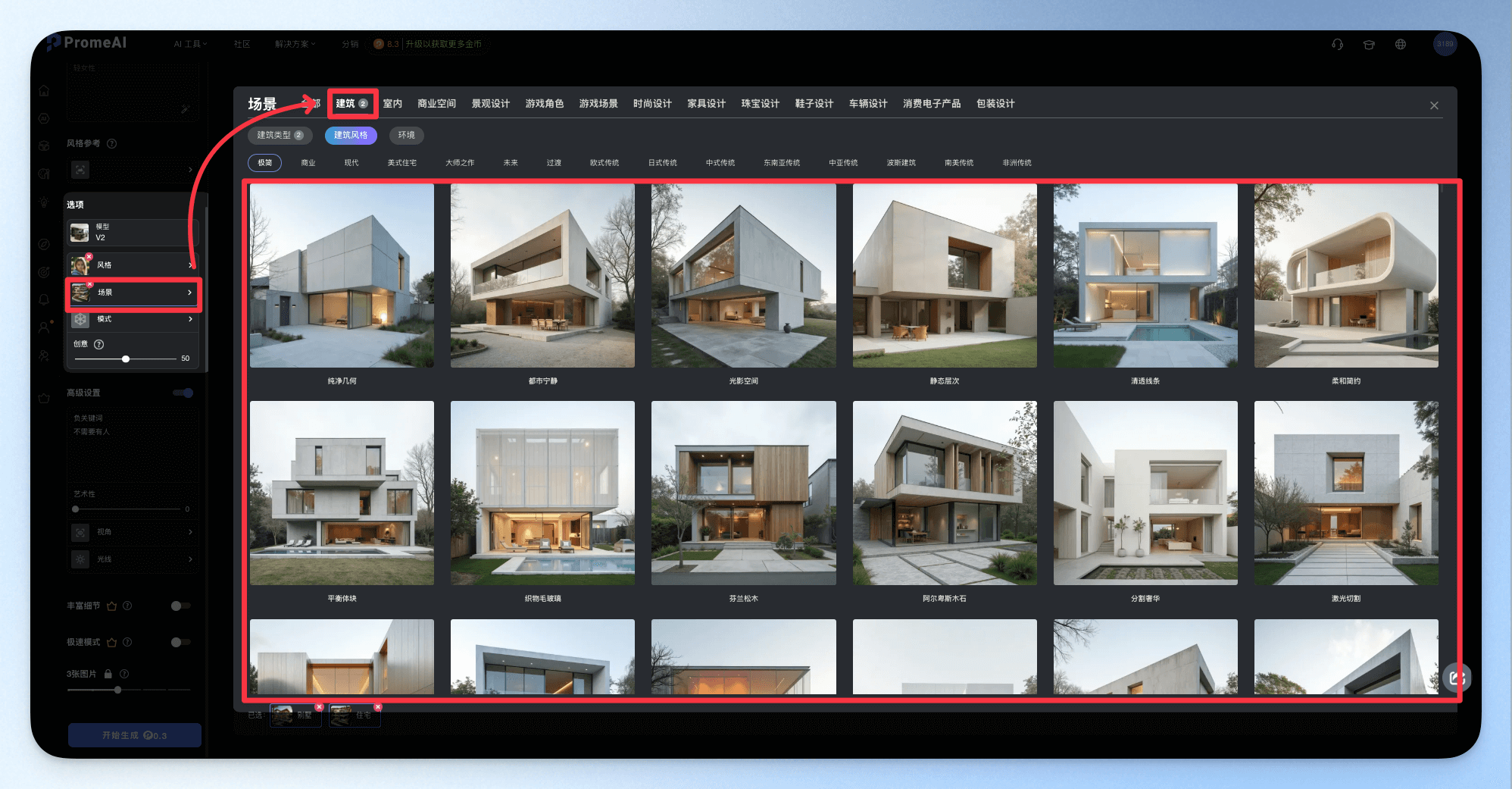This screenshot has width=1512, height=789.
Task: Click the 创意 slider track
Action: coord(125,358)
